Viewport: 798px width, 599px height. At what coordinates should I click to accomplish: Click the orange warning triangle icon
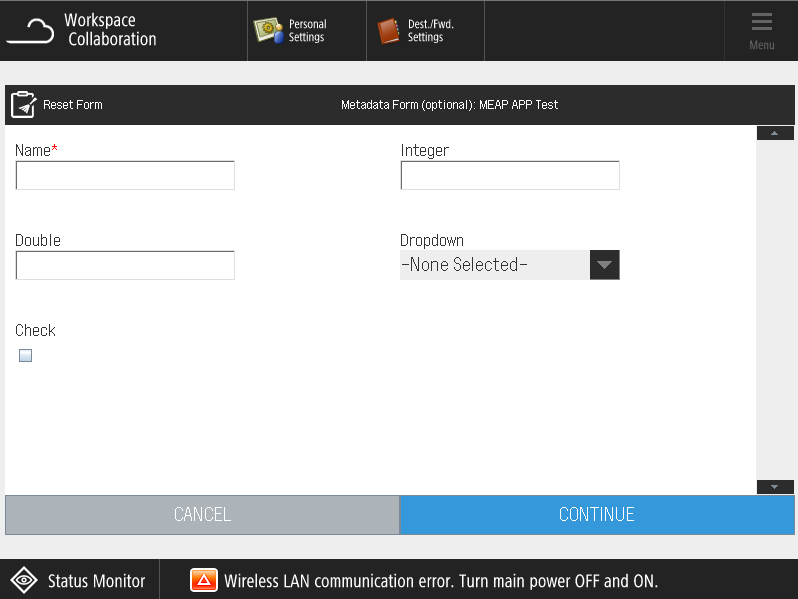tap(204, 581)
